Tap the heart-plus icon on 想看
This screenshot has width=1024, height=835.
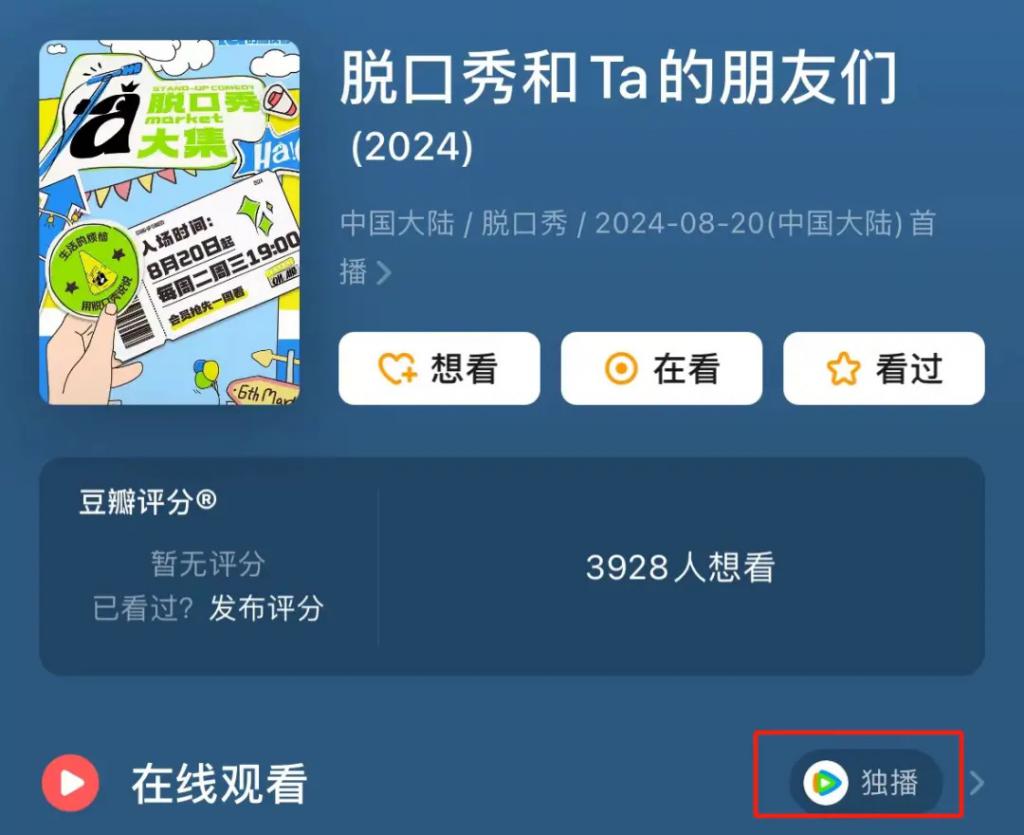pos(397,369)
